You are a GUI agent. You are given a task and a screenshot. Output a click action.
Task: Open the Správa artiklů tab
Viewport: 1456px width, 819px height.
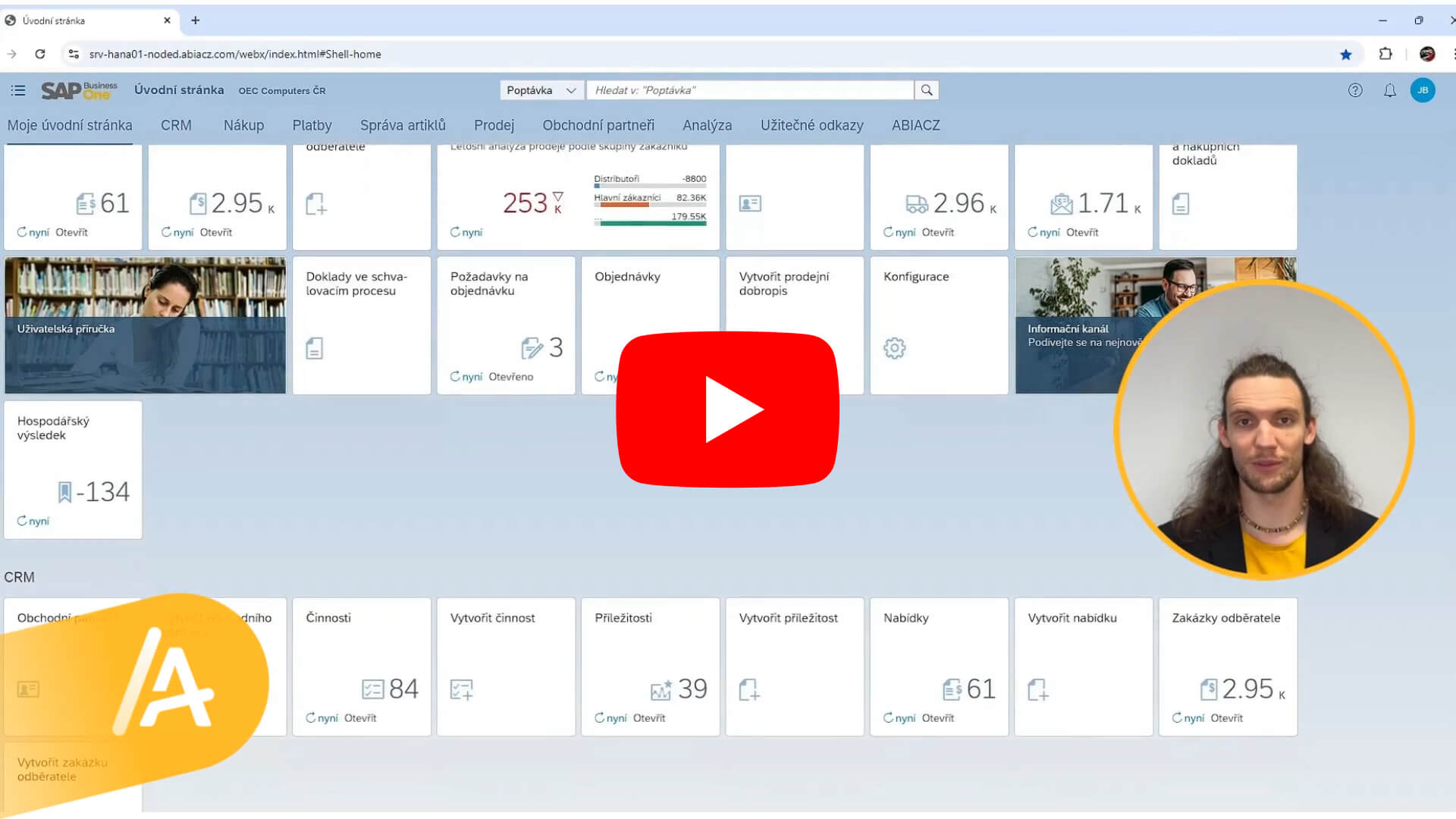coord(403,125)
